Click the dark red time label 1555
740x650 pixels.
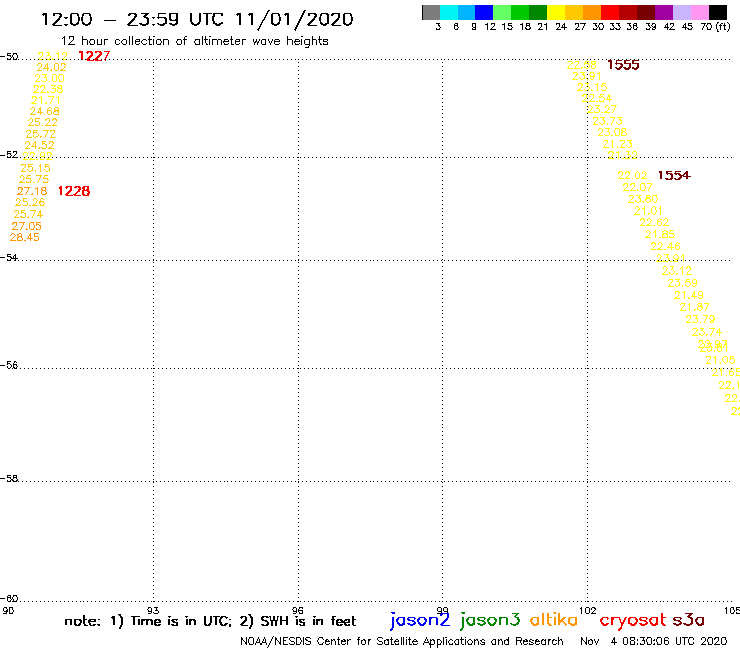623,65
